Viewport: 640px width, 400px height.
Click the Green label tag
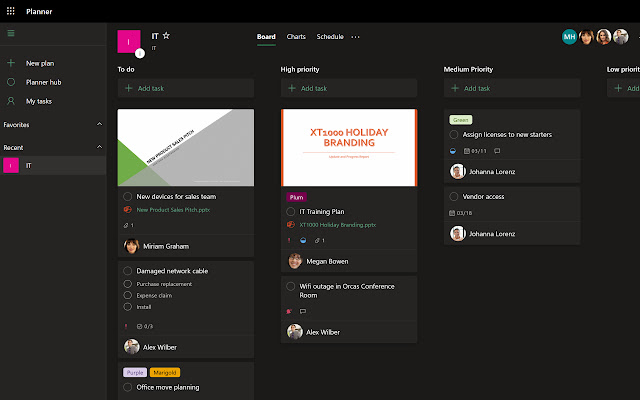(461, 120)
